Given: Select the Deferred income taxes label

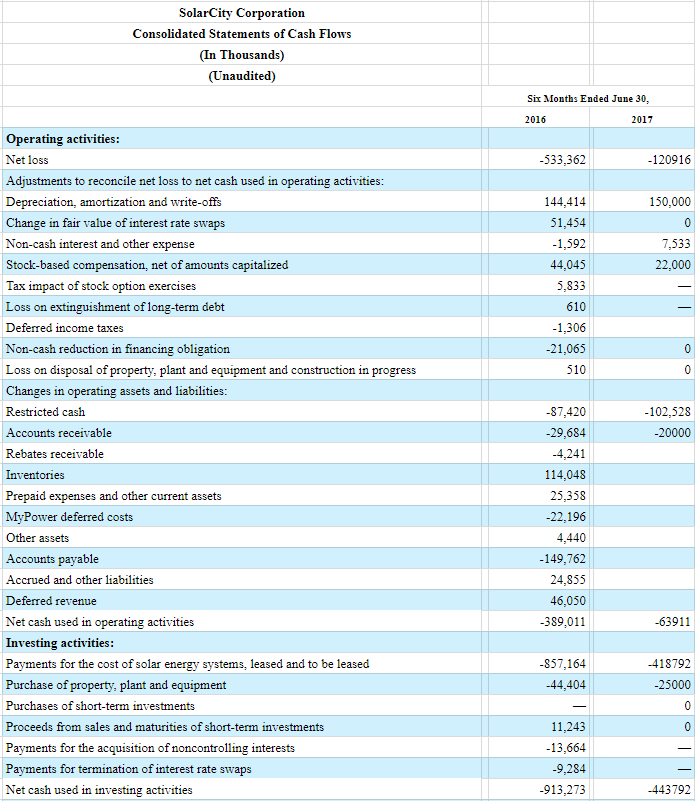Looking at the screenshot, I should (x=65, y=328).
